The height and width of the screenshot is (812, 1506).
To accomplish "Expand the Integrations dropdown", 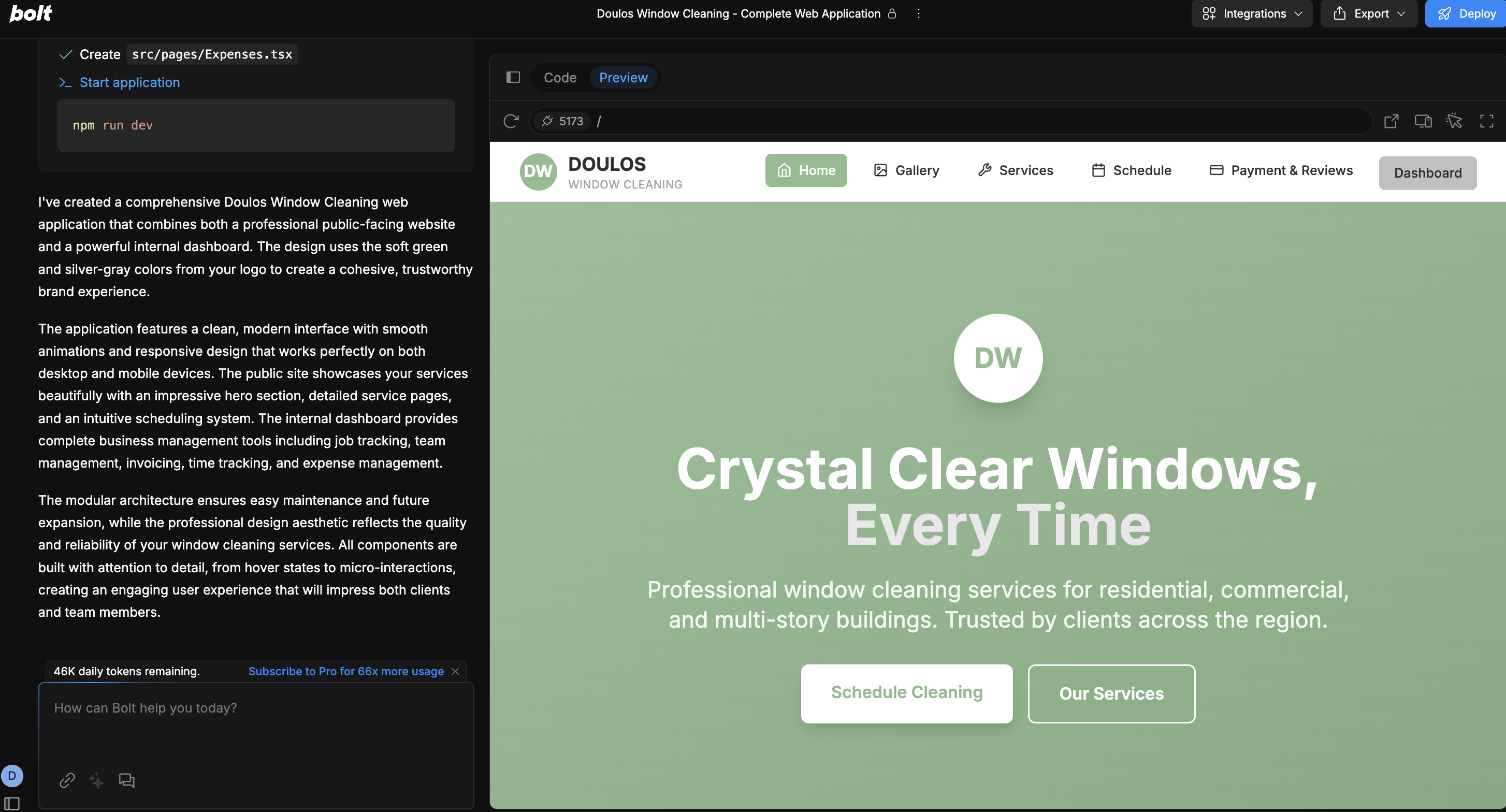I will pyautogui.click(x=1252, y=13).
